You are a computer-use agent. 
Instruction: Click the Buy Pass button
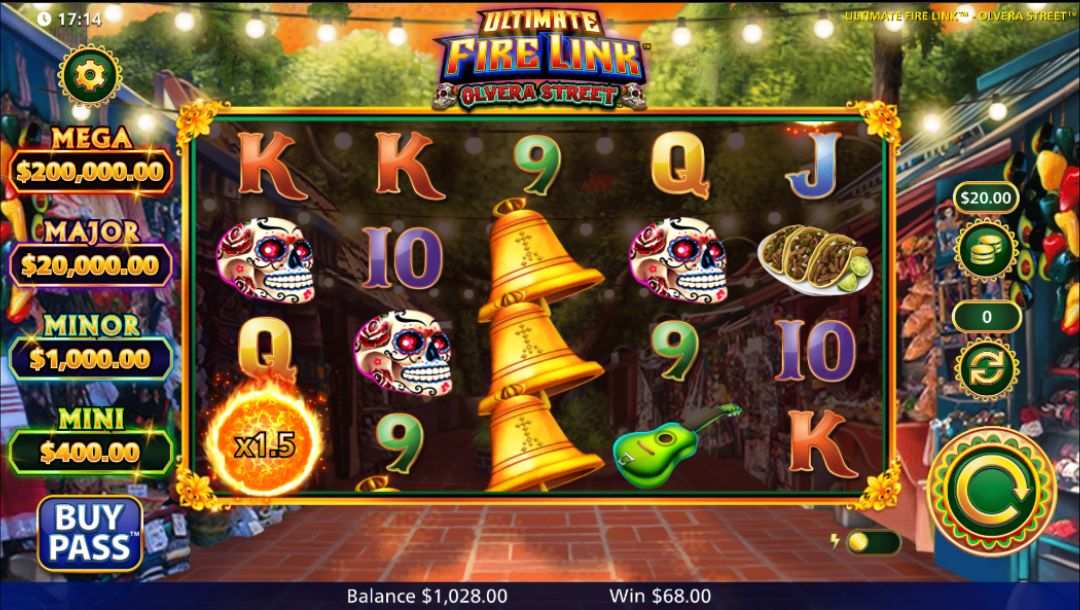point(90,534)
